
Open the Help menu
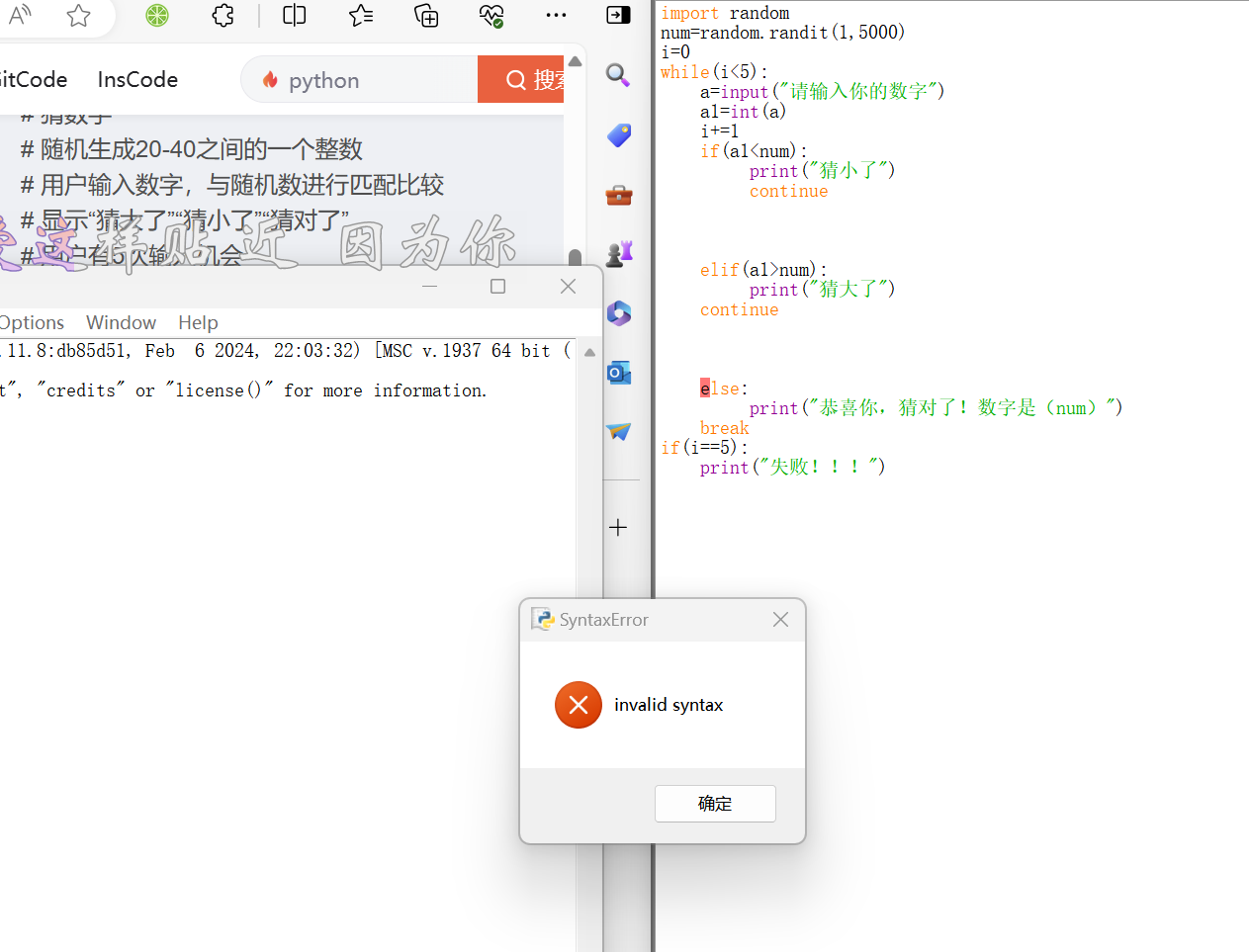point(198,322)
